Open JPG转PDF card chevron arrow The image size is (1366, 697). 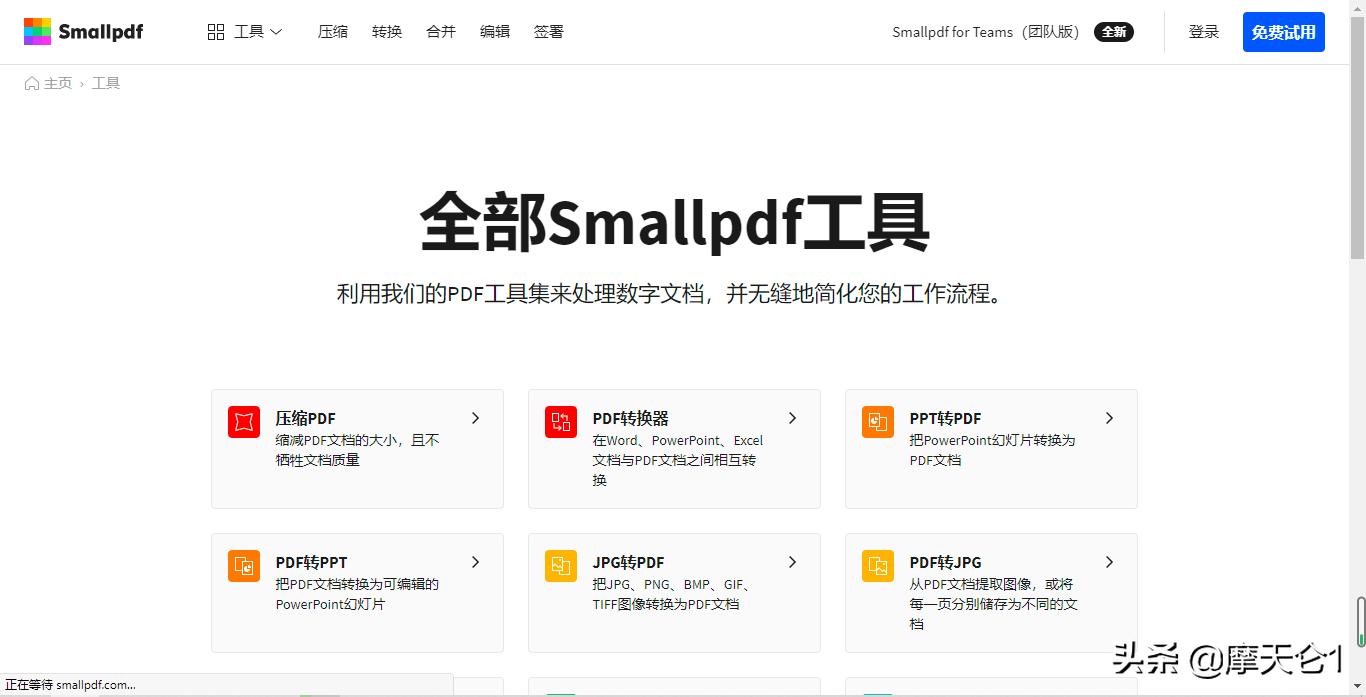[793, 562]
